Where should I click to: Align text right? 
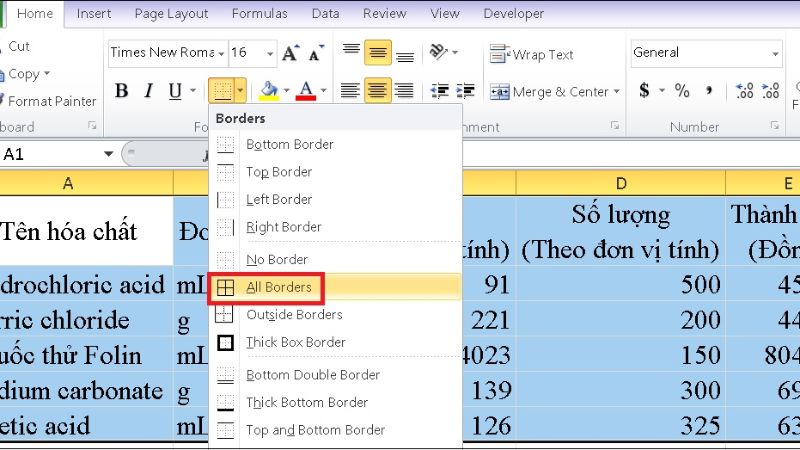405,91
